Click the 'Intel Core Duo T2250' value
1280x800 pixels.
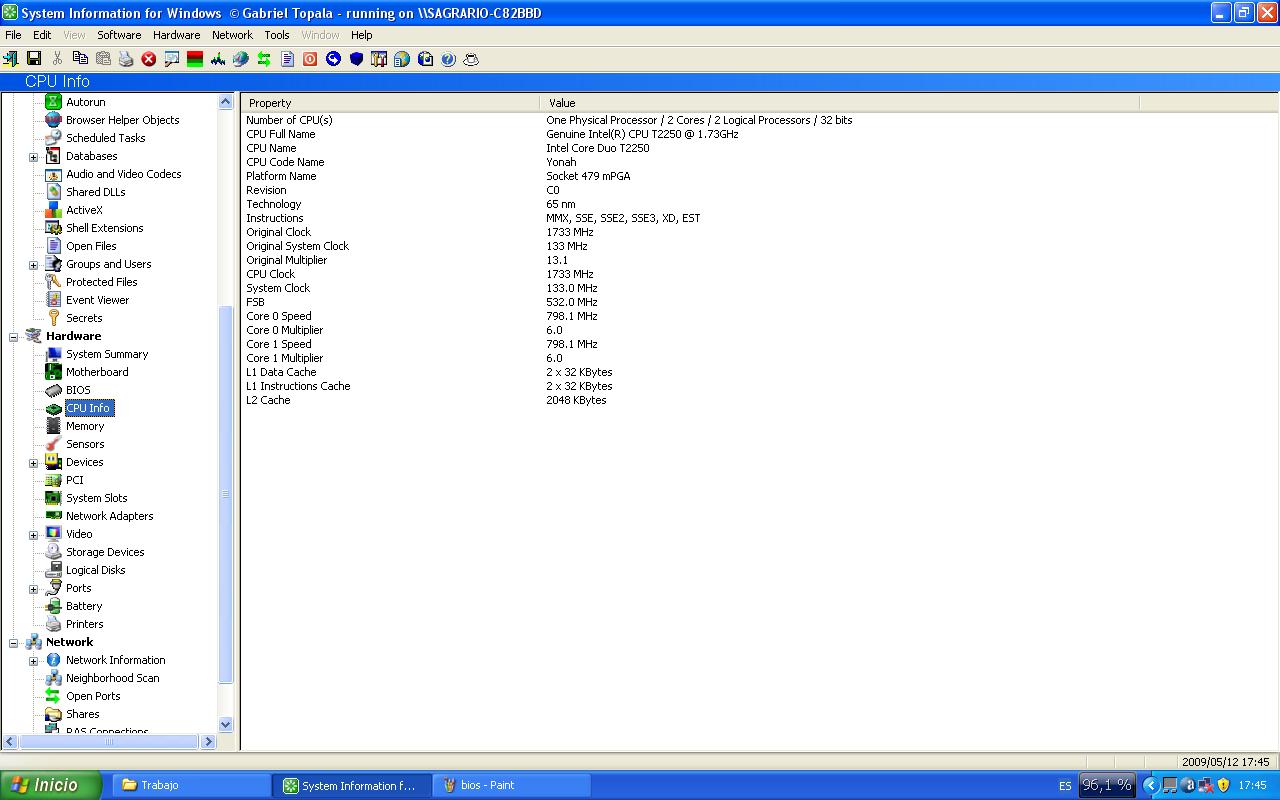(597, 148)
